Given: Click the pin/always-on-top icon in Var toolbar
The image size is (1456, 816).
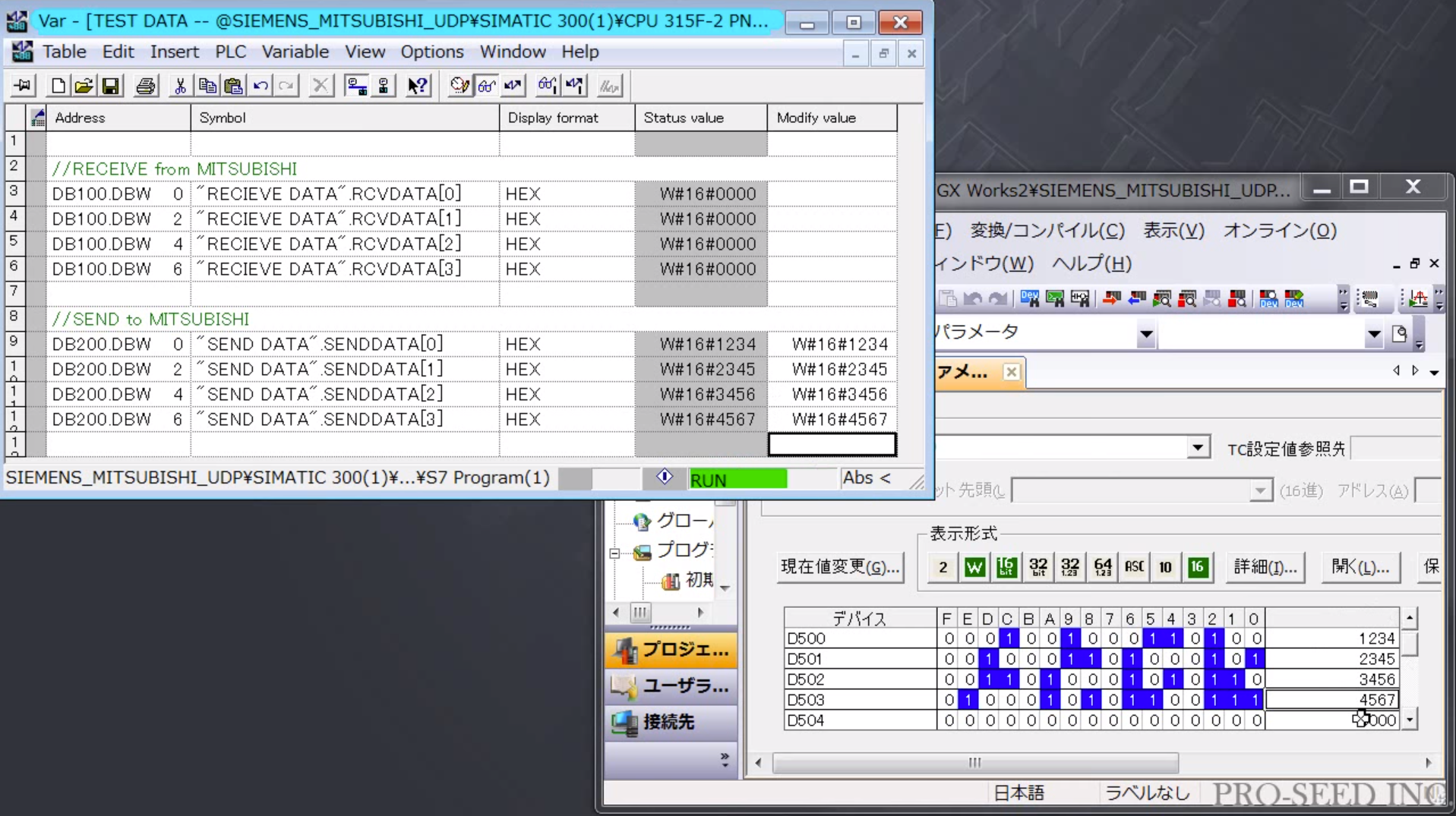Looking at the screenshot, I should (x=22, y=86).
